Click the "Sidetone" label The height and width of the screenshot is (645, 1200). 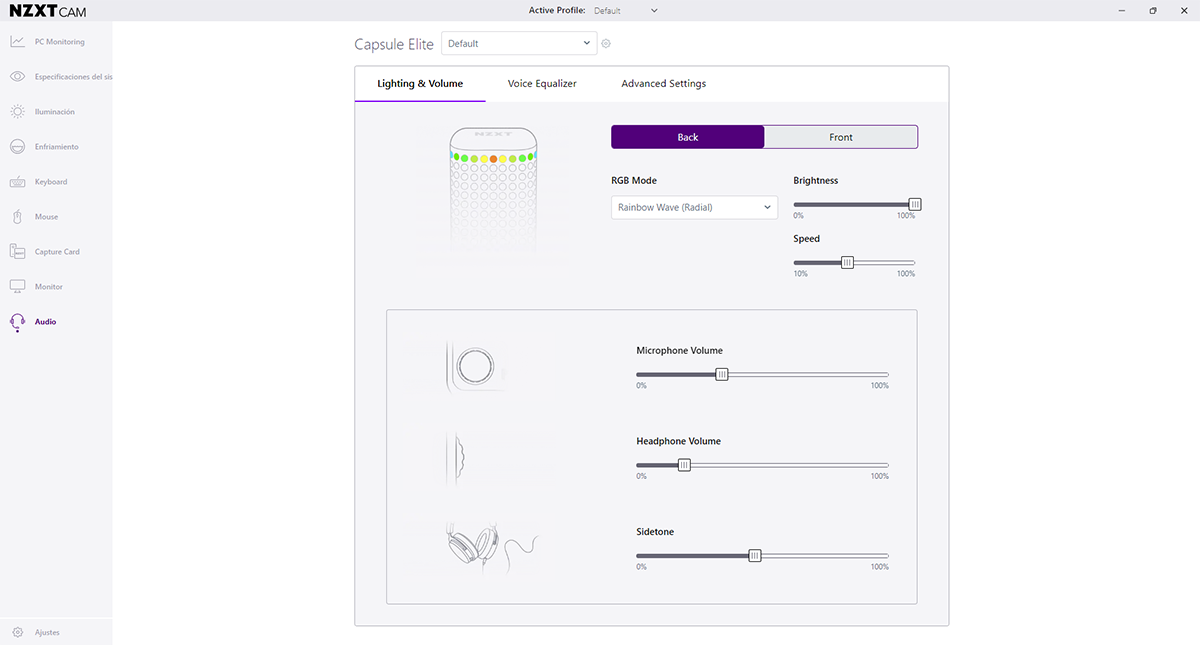click(655, 532)
